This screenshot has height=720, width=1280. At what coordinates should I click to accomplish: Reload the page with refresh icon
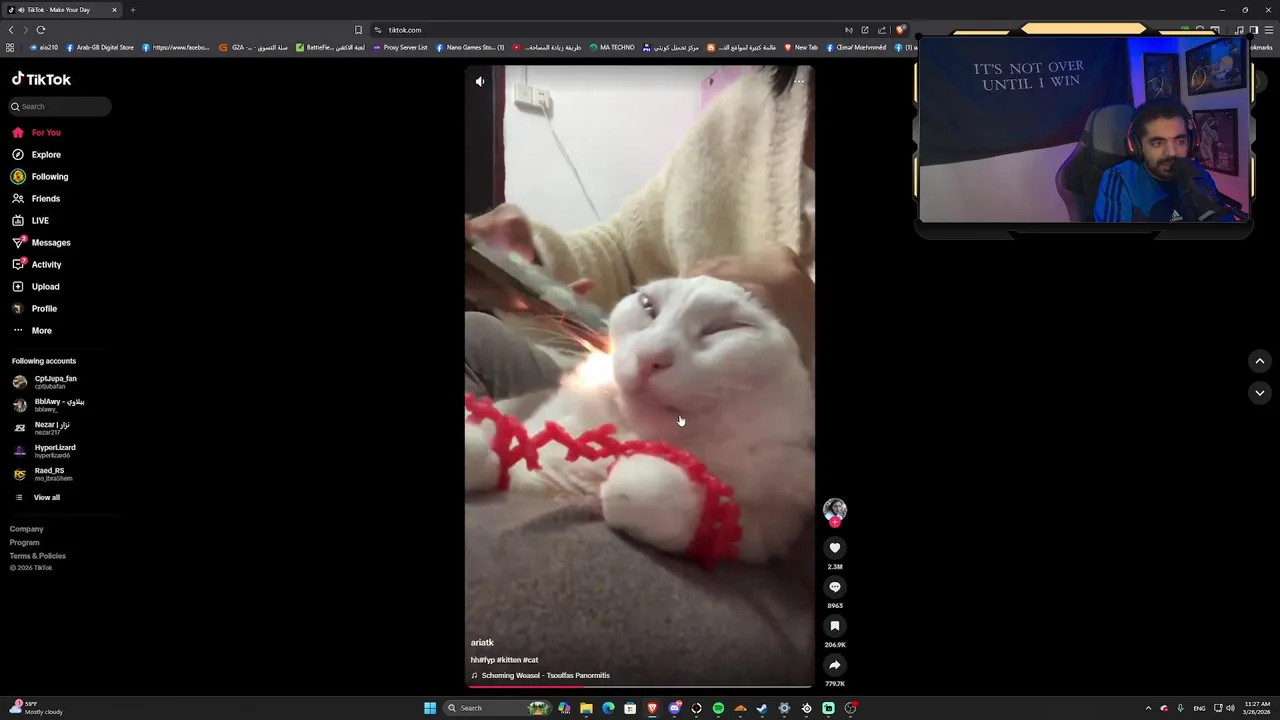coord(40,30)
